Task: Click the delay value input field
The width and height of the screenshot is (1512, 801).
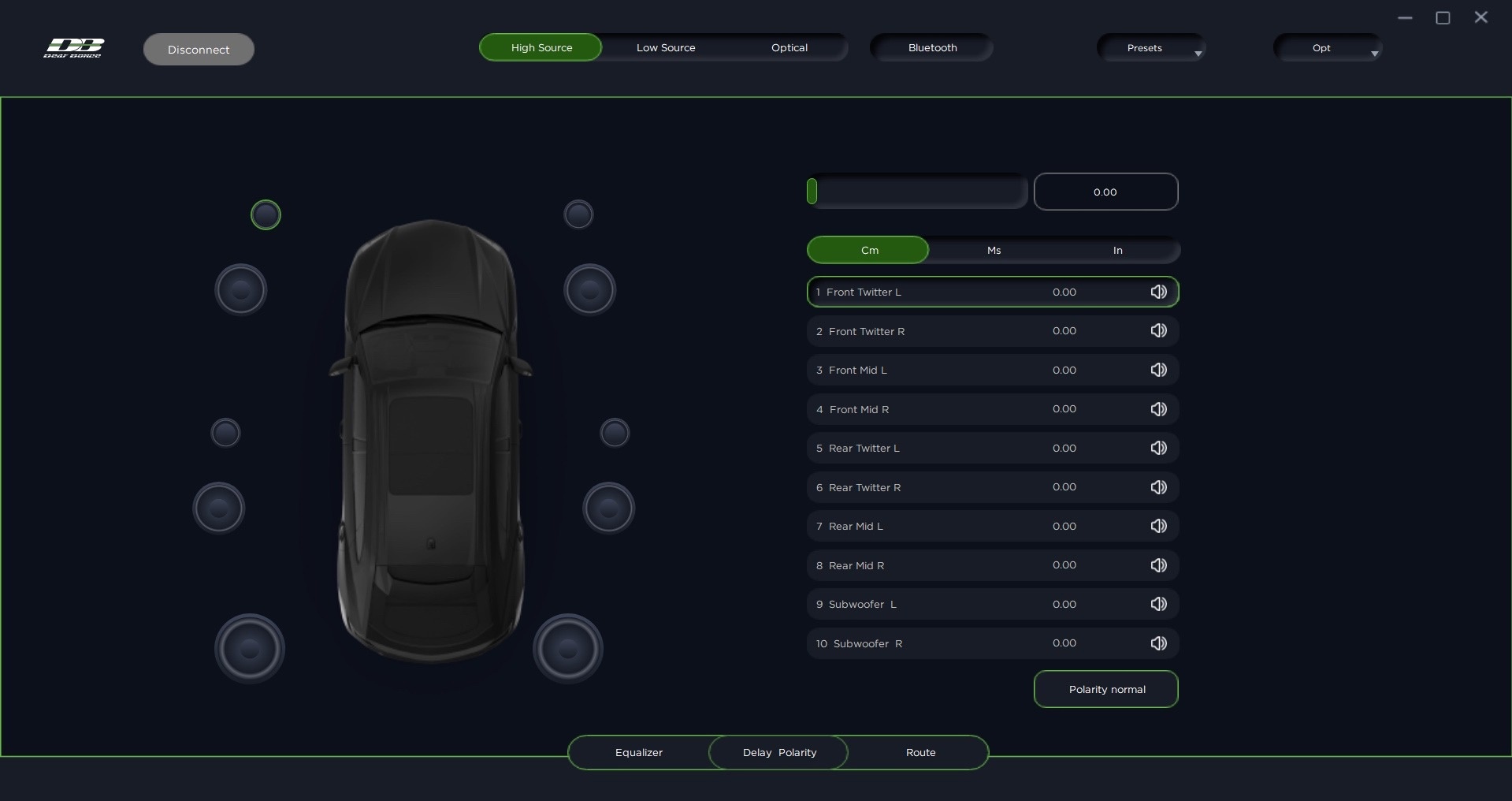Action: [x=1105, y=192]
